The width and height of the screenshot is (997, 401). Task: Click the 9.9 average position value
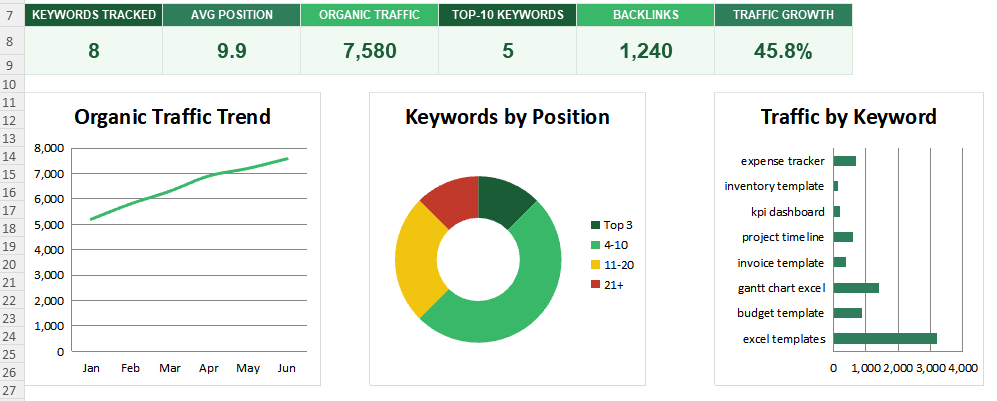coord(231,51)
